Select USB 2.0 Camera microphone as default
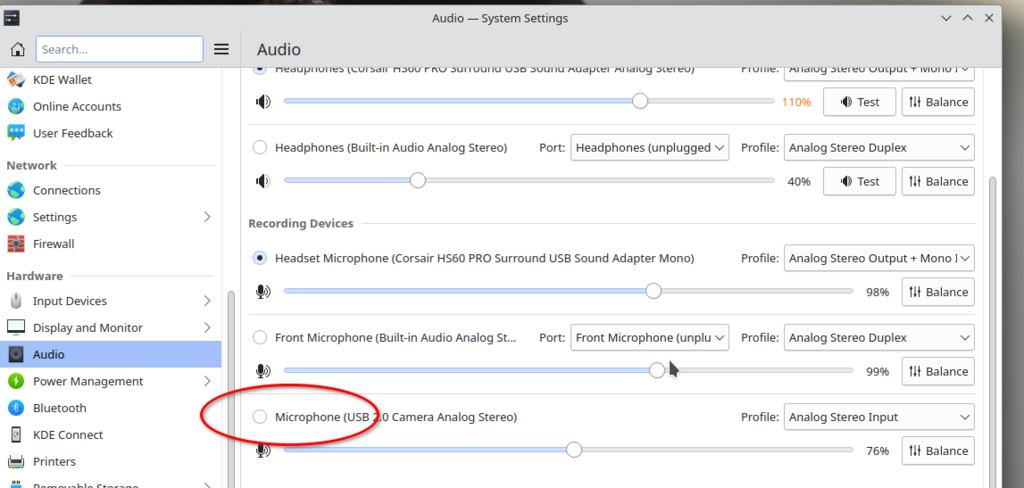Screen dimensions: 1024x488 [x=260, y=417]
